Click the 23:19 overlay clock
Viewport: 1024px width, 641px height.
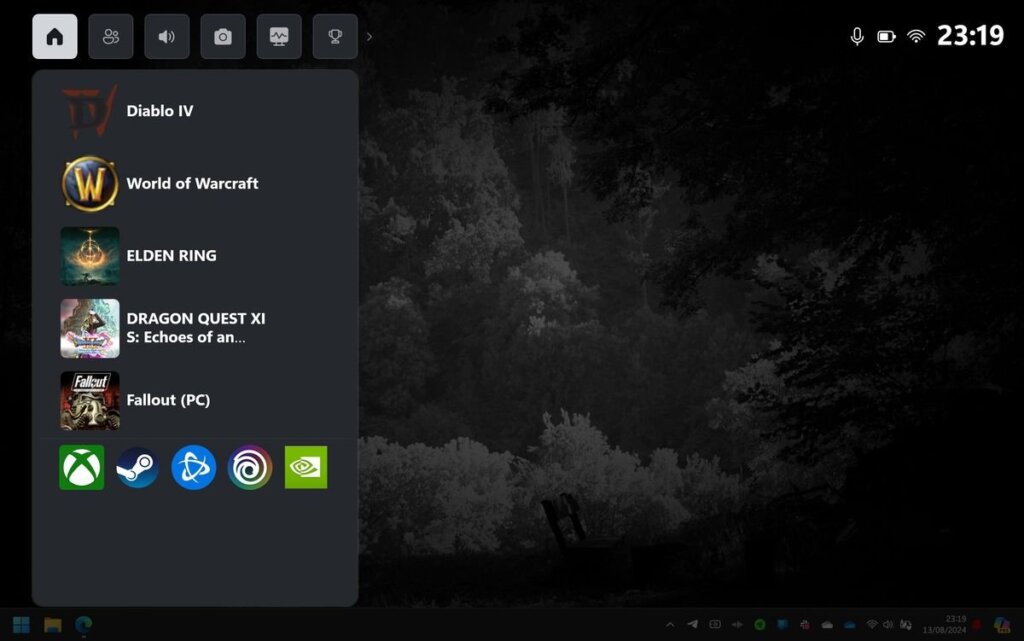click(970, 35)
